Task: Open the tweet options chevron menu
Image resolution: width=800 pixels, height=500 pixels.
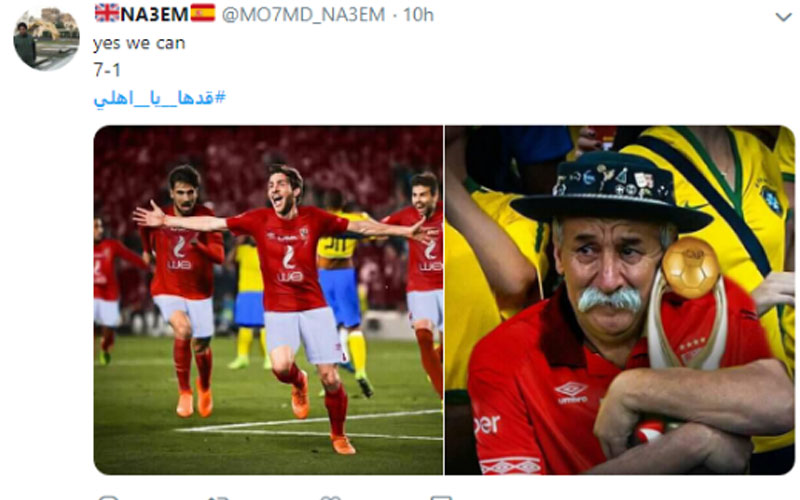Action: pyautogui.click(x=783, y=17)
